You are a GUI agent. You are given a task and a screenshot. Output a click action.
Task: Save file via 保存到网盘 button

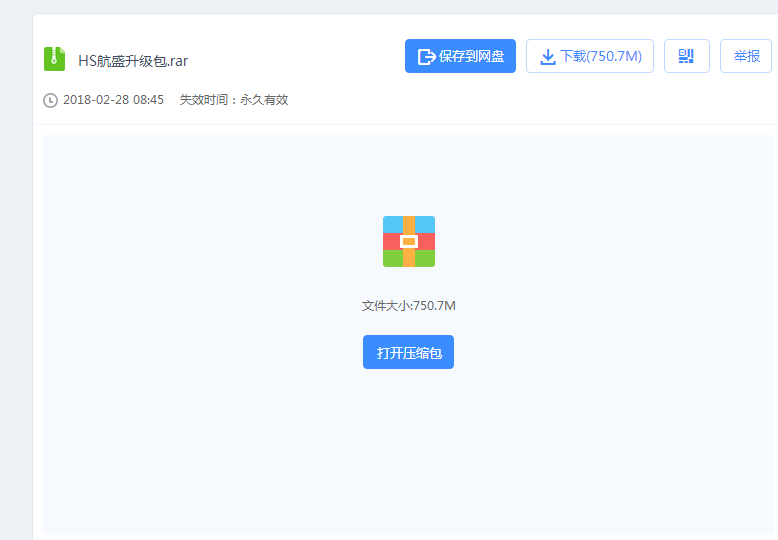coord(460,56)
